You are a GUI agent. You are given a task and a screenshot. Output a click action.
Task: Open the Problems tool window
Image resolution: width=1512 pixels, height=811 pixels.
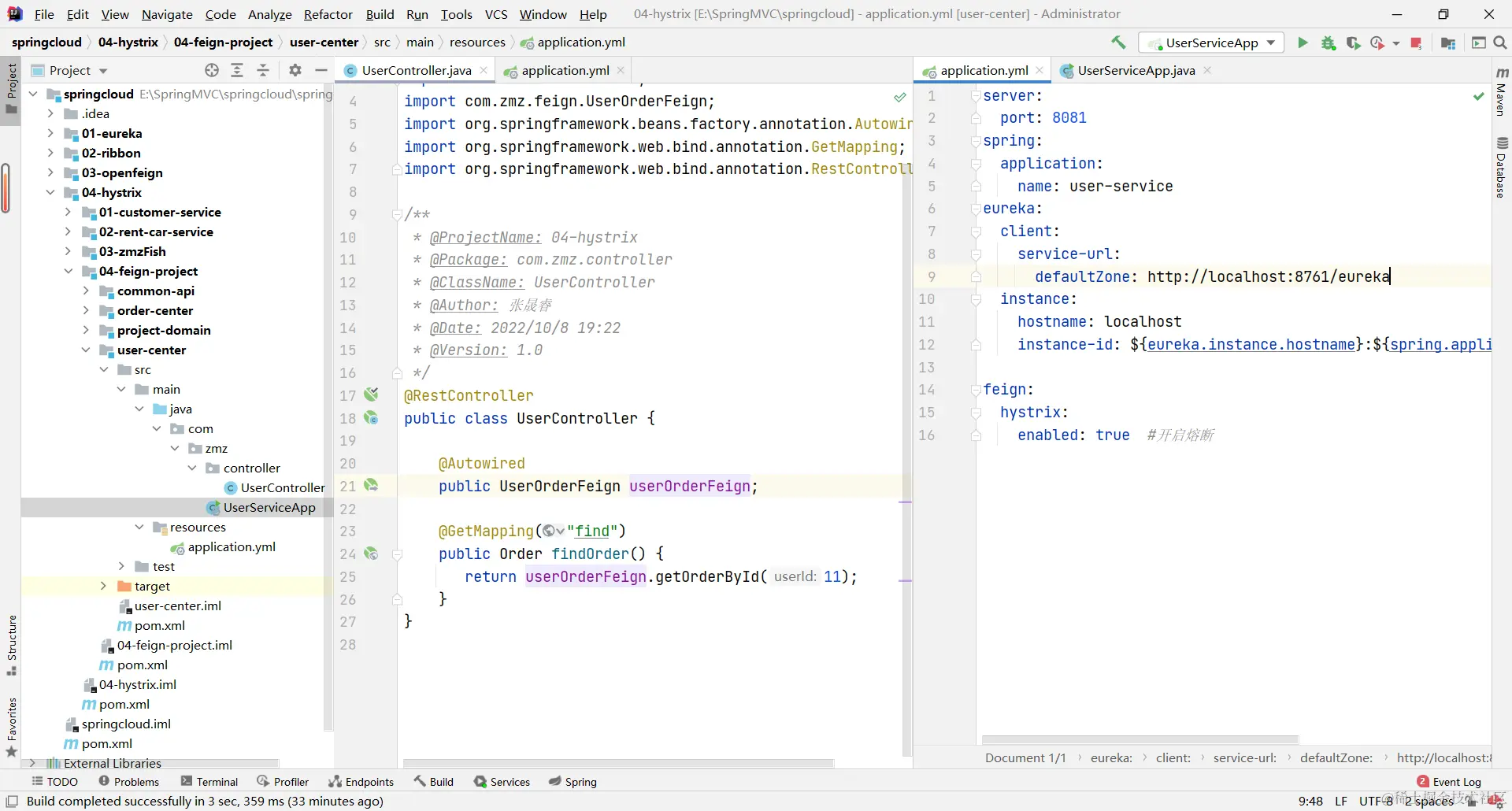tap(128, 782)
